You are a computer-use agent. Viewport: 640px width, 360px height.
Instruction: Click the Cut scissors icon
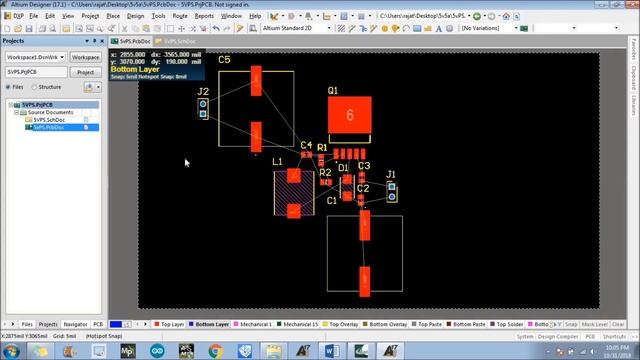tap(124, 29)
